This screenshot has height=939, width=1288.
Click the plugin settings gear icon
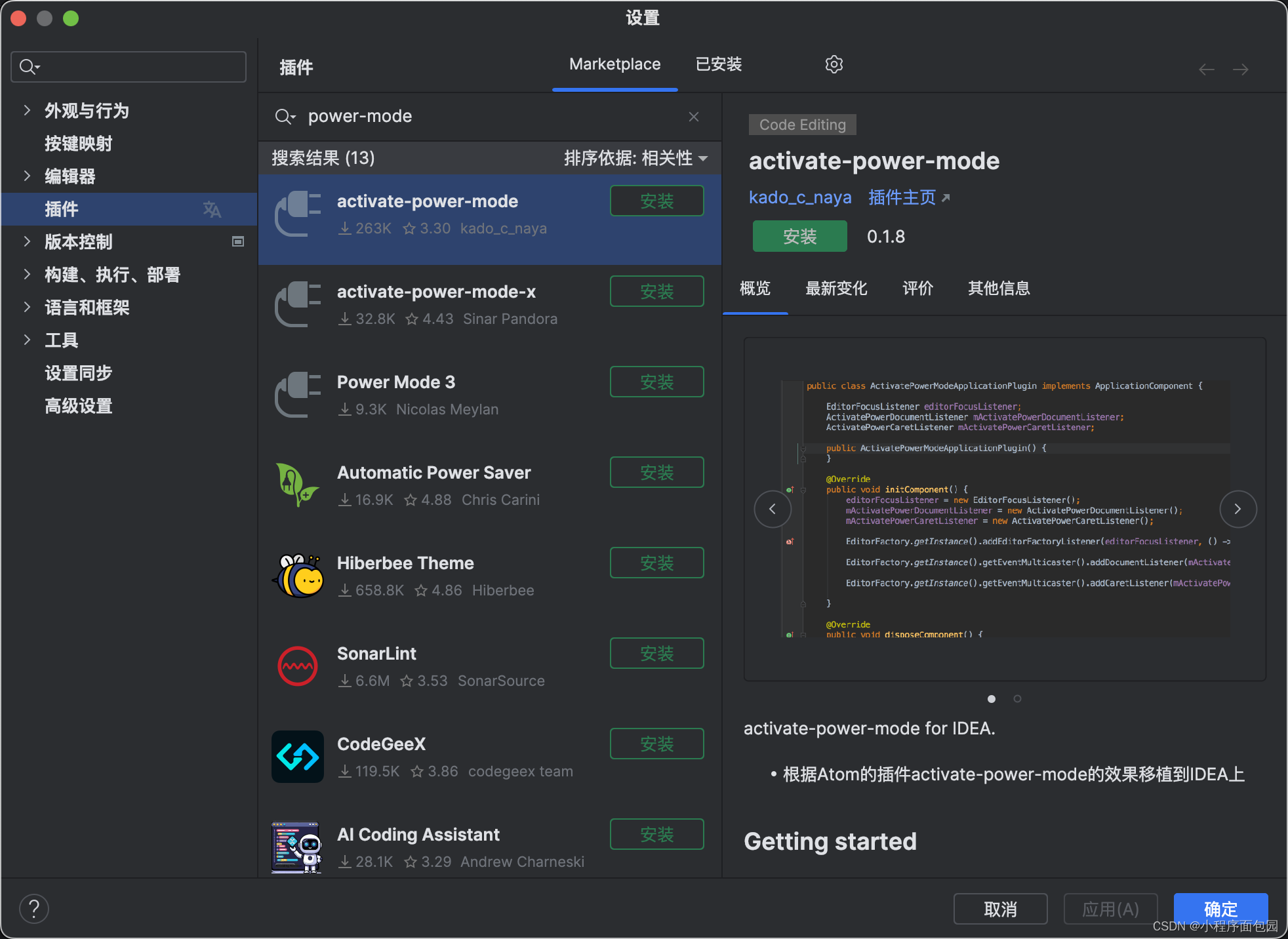point(834,64)
